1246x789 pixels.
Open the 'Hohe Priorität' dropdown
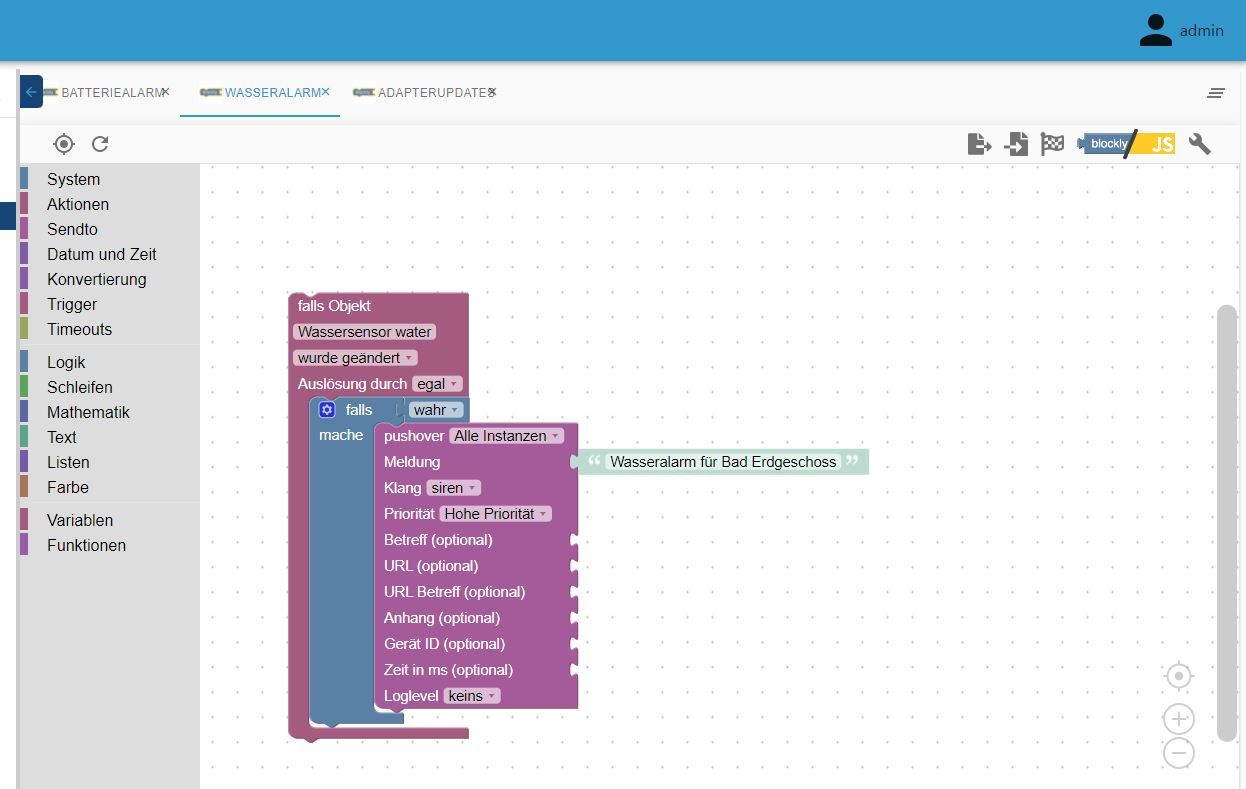(496, 514)
